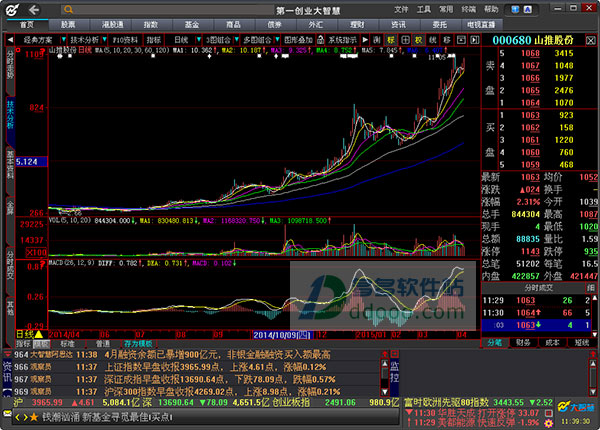Open the 终端 menu

point(468,10)
